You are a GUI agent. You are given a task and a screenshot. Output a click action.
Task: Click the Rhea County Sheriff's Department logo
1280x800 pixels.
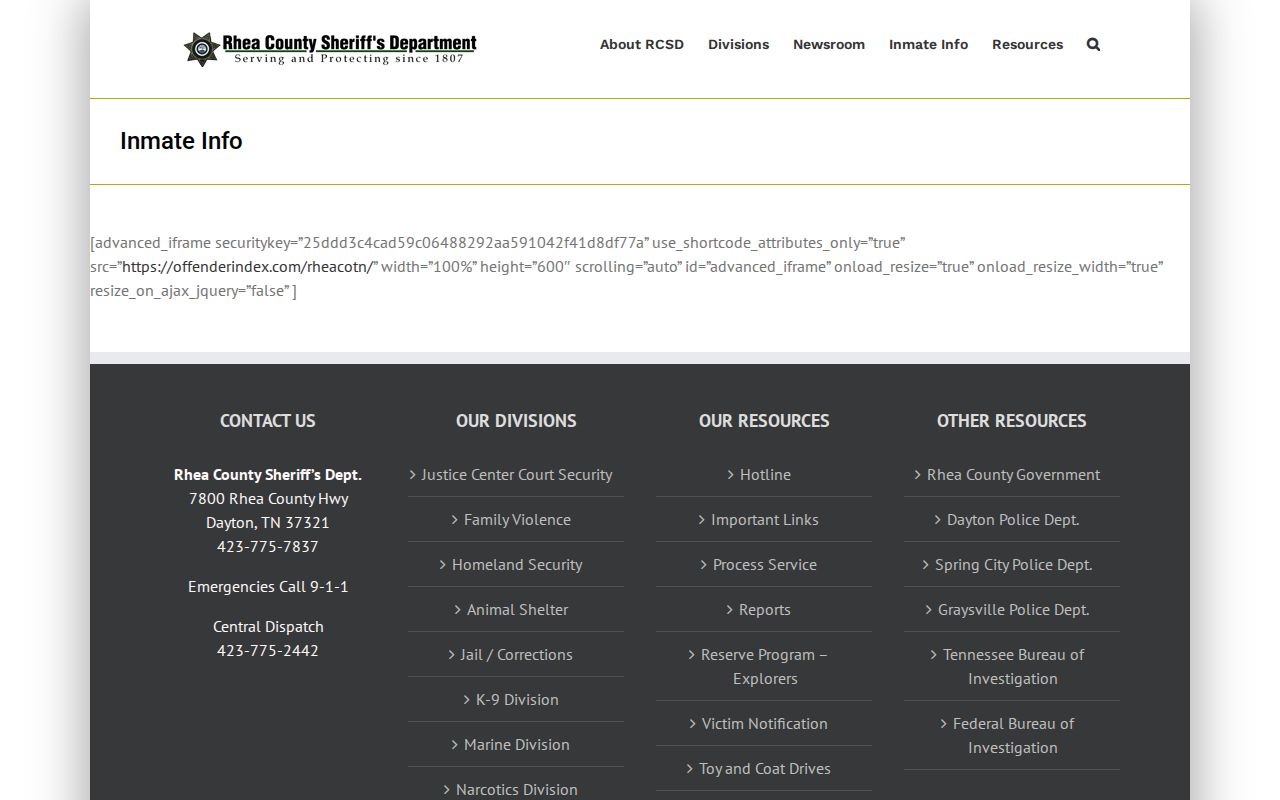pyautogui.click(x=330, y=48)
